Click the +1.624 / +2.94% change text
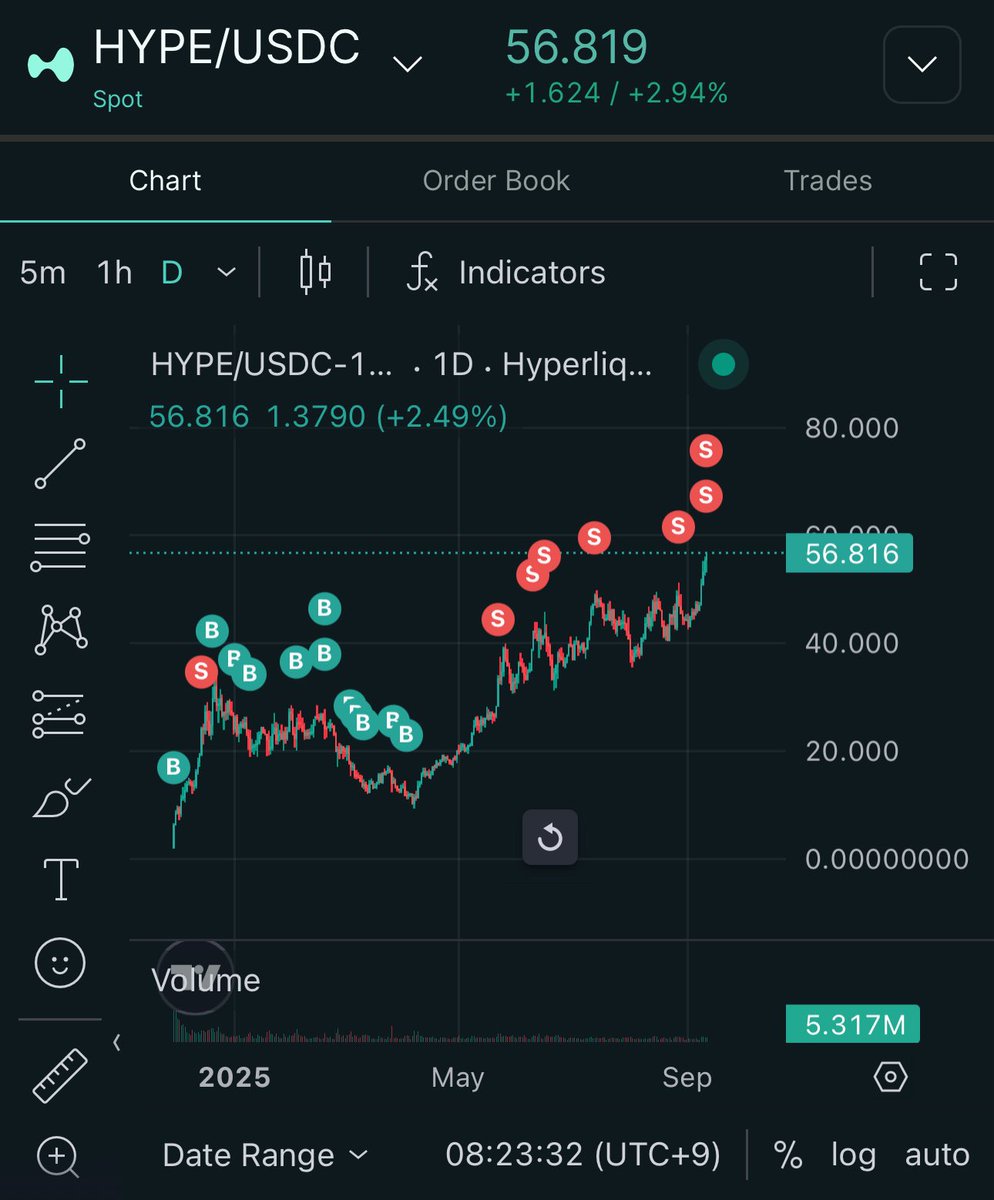Viewport: 994px width, 1200px height. (x=616, y=94)
